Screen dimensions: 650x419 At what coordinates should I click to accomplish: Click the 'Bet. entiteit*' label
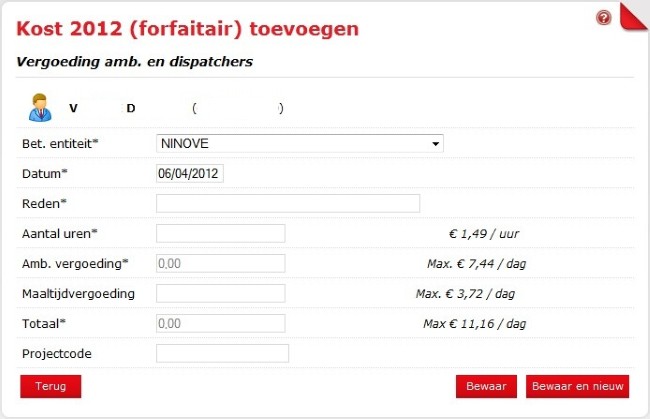pos(60,143)
